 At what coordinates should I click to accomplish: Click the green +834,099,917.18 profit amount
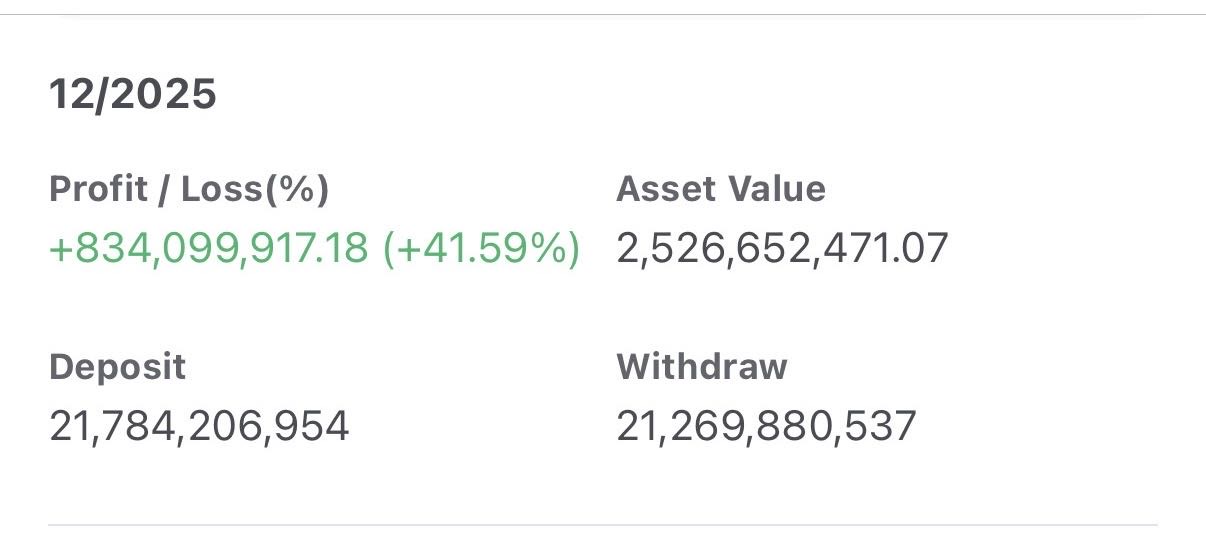coord(209,248)
